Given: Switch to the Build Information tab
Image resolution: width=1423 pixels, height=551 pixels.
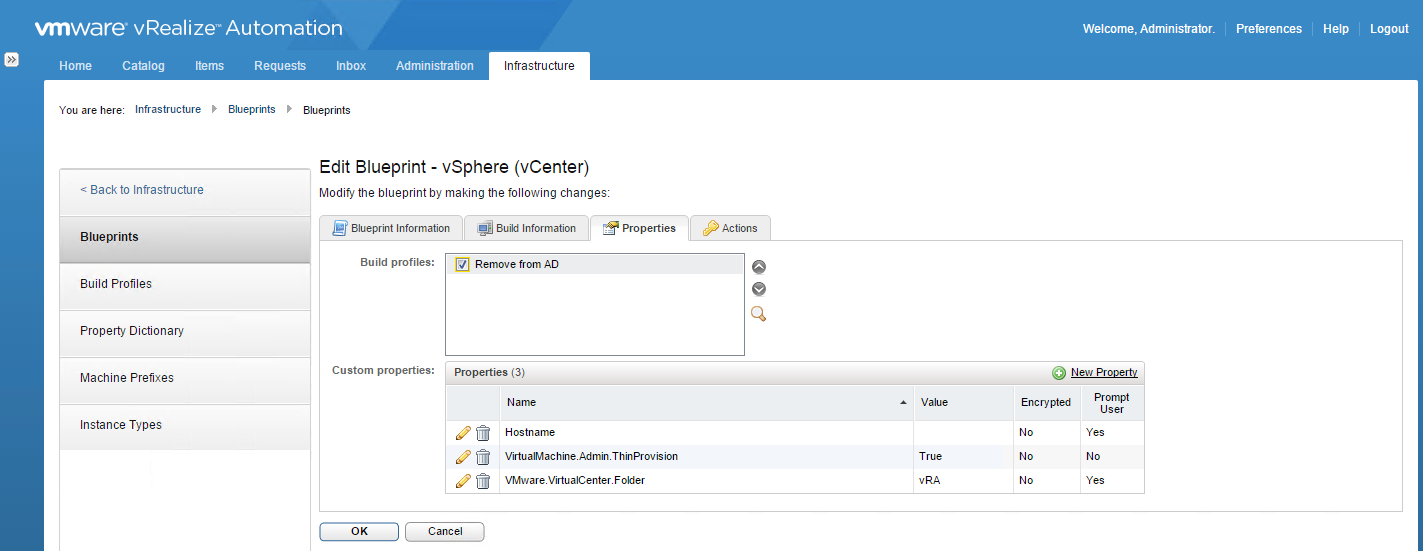Looking at the screenshot, I should point(527,228).
